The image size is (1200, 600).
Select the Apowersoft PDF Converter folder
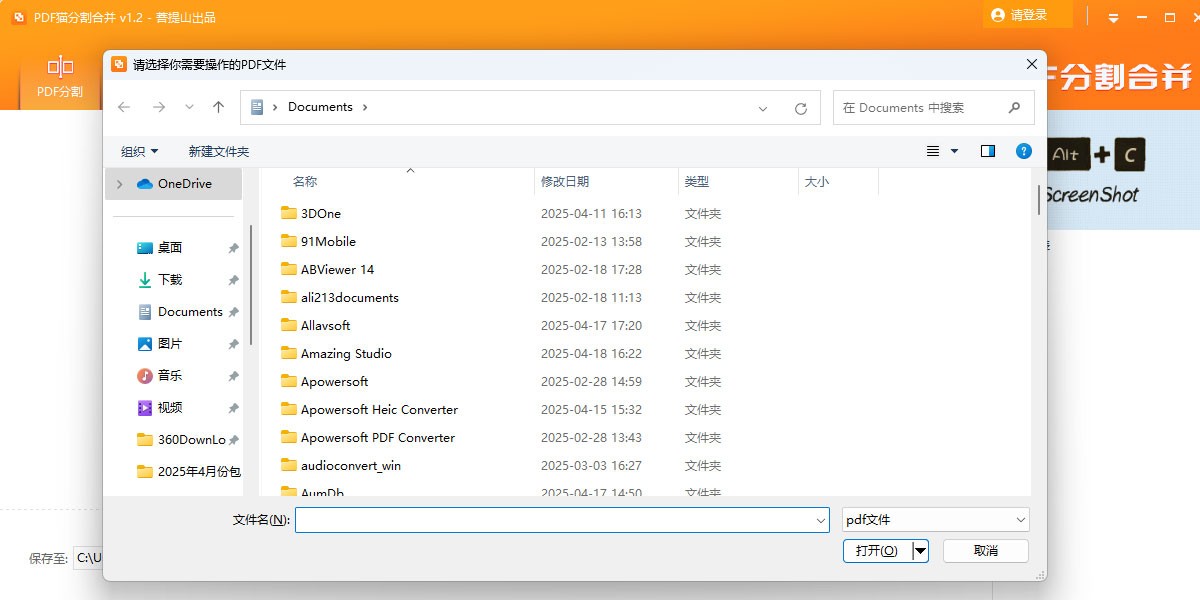pos(377,438)
